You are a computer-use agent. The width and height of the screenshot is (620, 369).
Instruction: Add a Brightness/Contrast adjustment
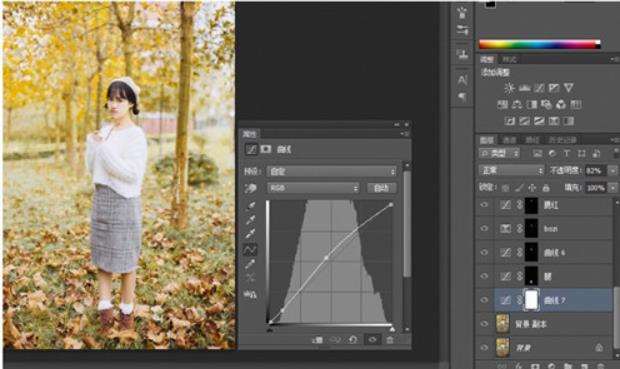[x=509, y=88]
